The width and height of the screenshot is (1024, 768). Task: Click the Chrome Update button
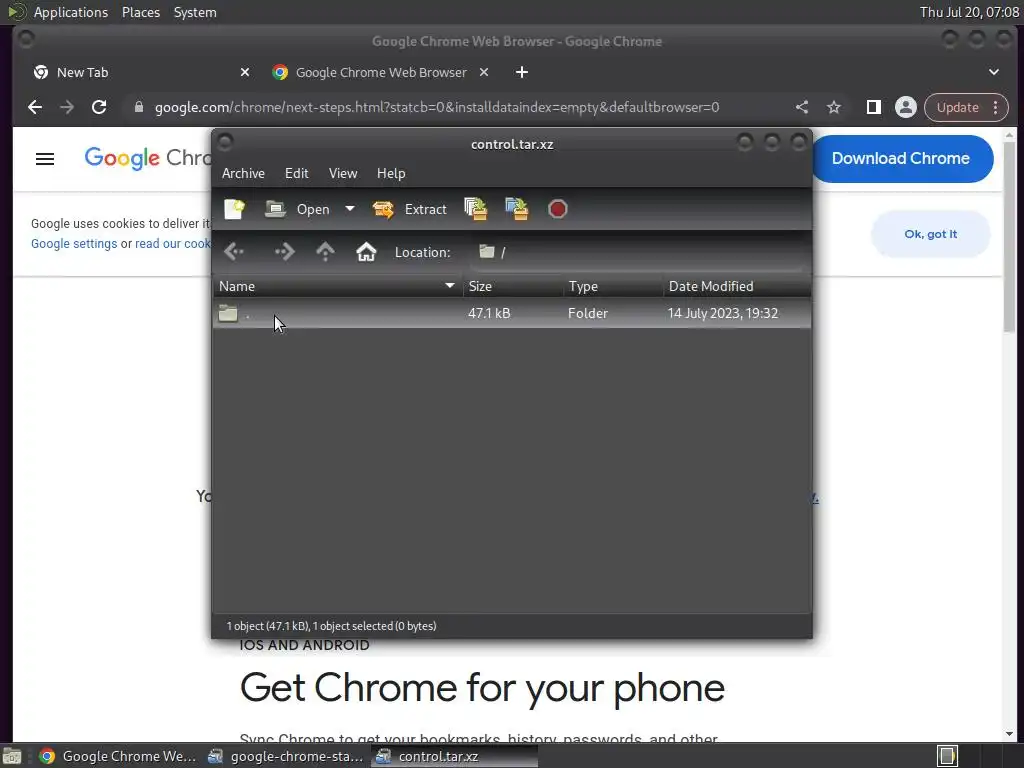pyautogui.click(x=957, y=107)
